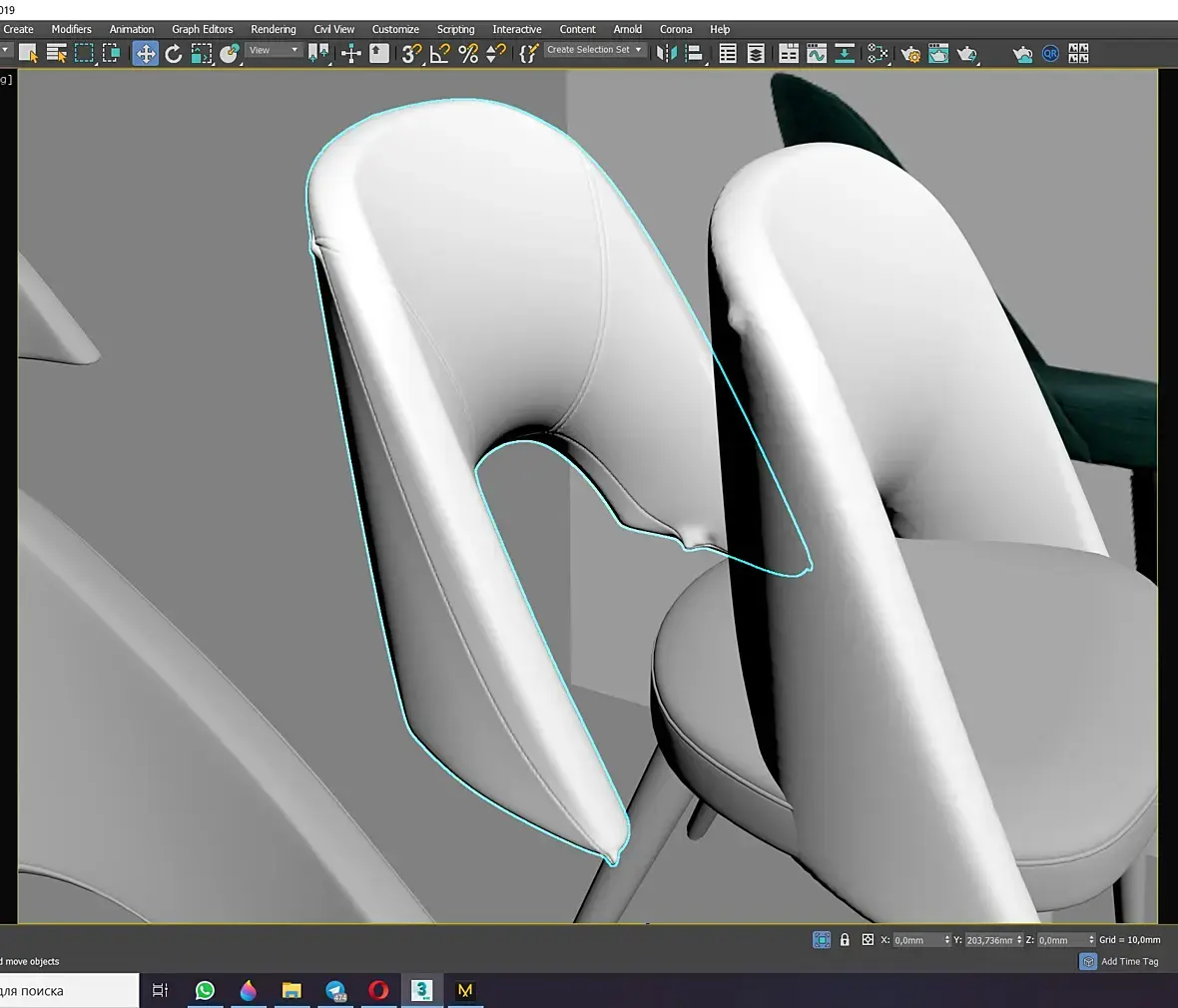The image size is (1178, 1008).
Task: Click the Y coordinate input field
Action: 988,940
